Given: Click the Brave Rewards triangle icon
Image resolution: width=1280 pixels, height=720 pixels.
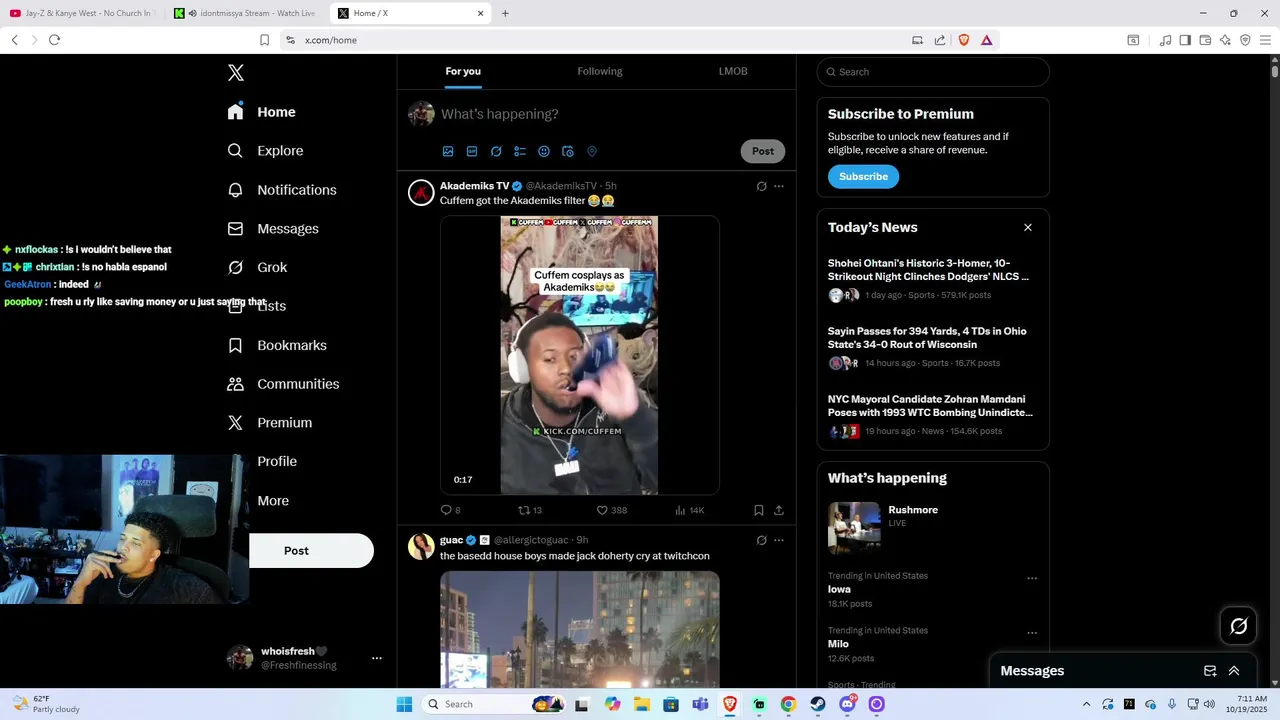Looking at the screenshot, I should point(986,40).
